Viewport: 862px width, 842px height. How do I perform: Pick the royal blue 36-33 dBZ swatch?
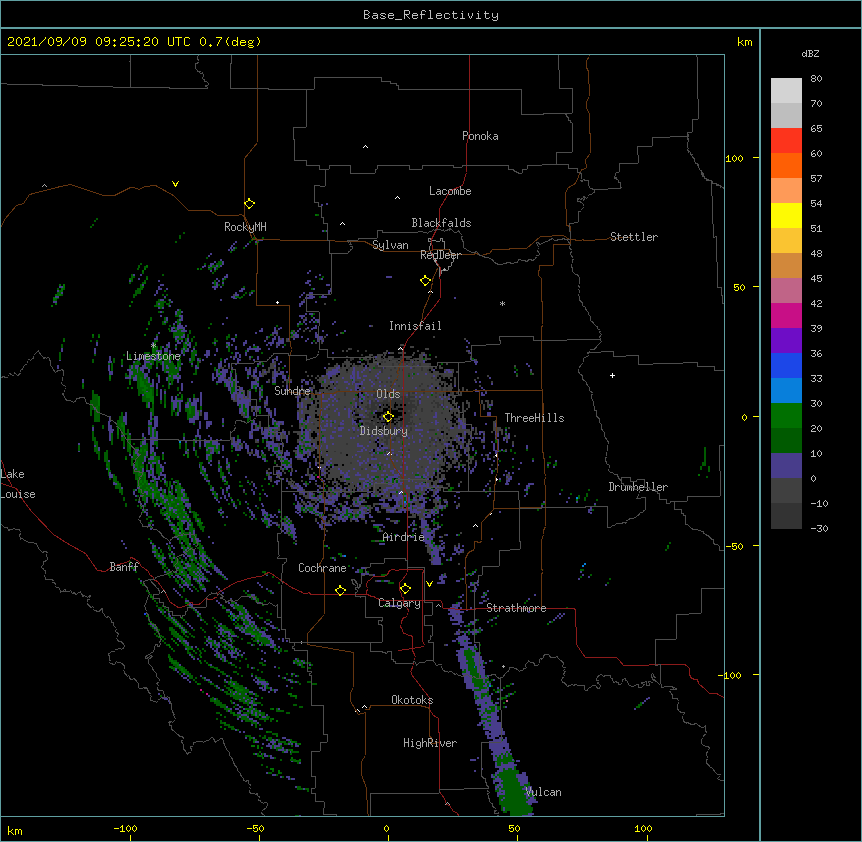(786, 365)
